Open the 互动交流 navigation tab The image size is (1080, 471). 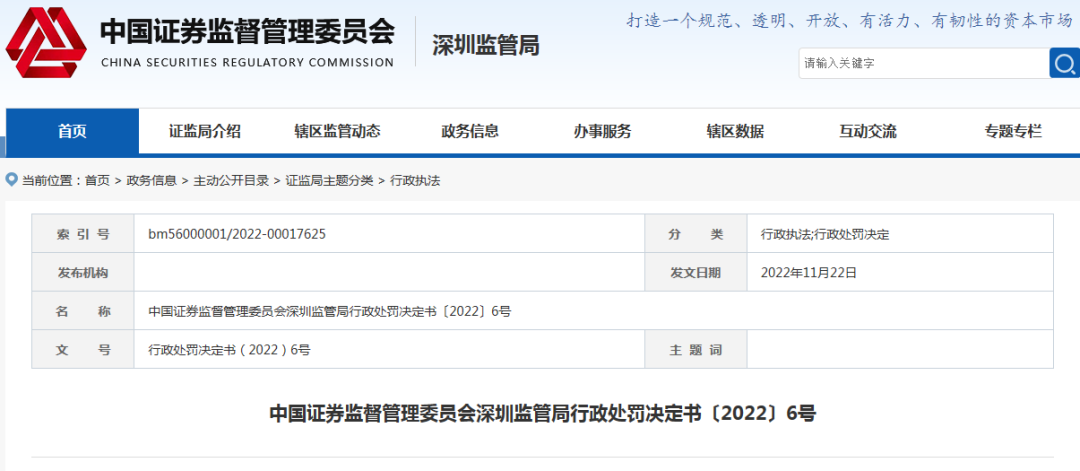tap(868, 131)
